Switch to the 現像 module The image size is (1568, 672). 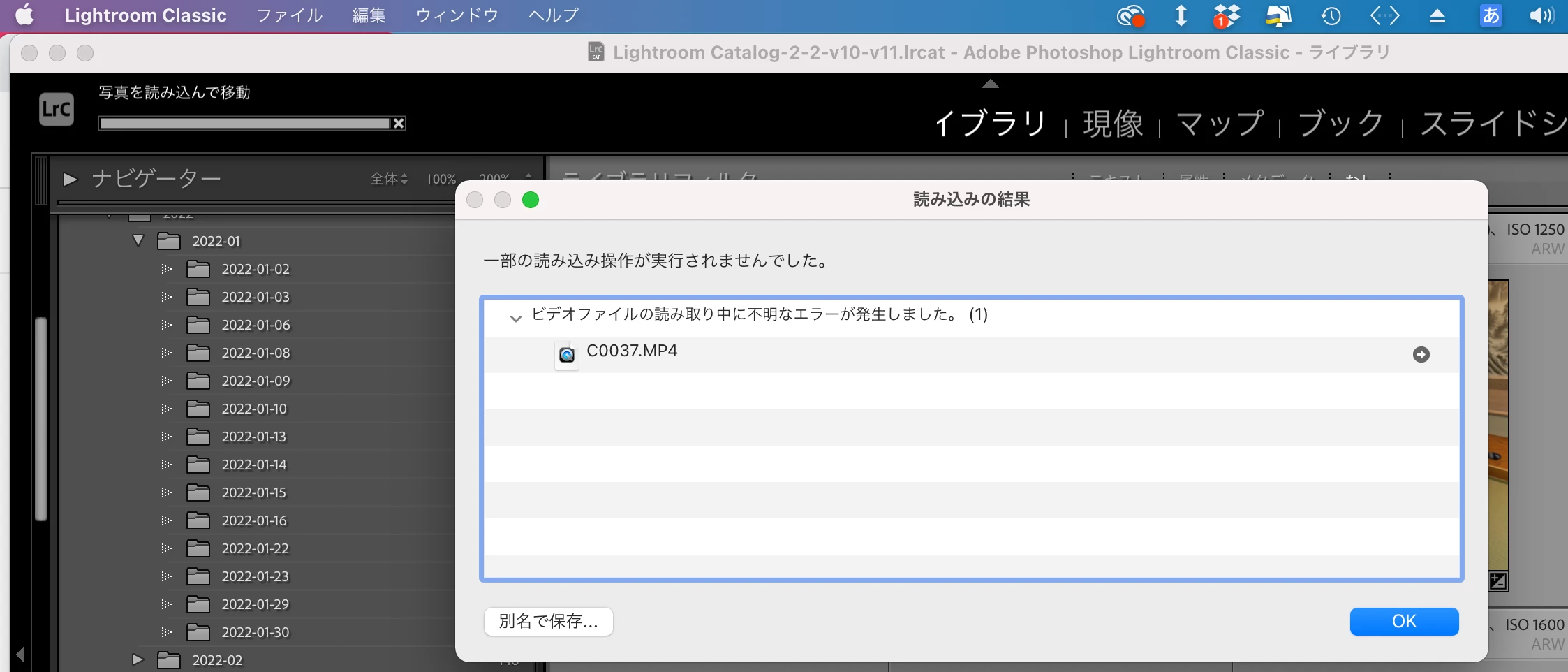(1113, 124)
